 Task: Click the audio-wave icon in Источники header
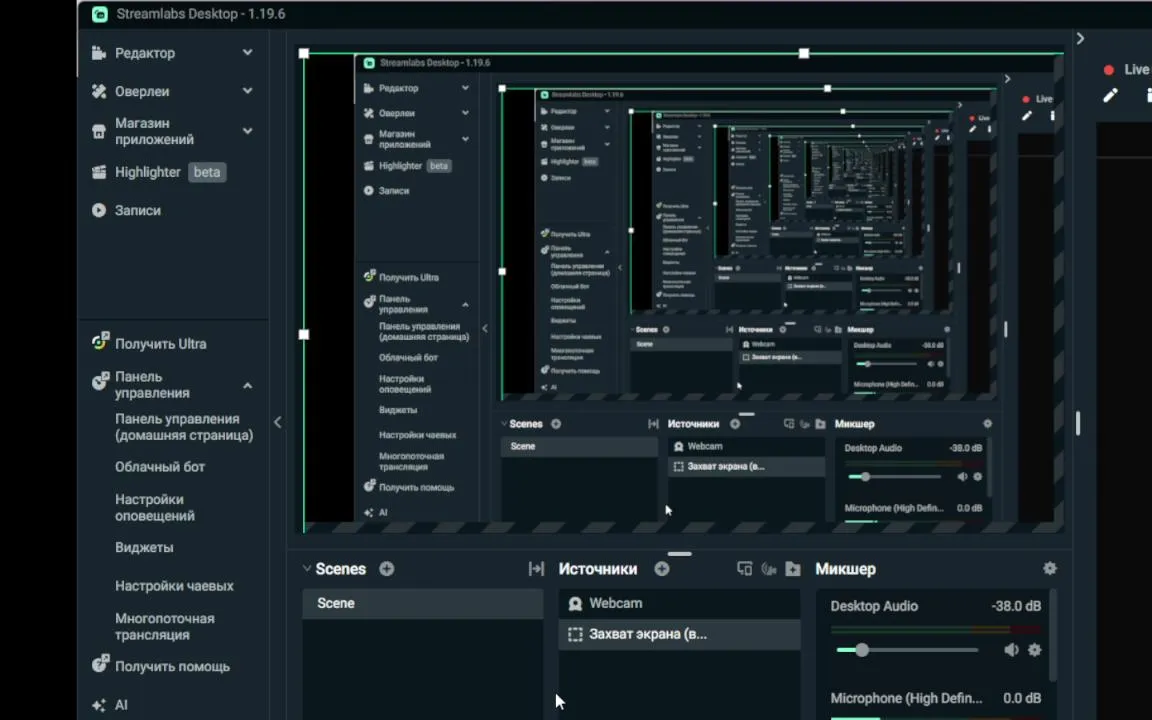[x=768, y=569]
